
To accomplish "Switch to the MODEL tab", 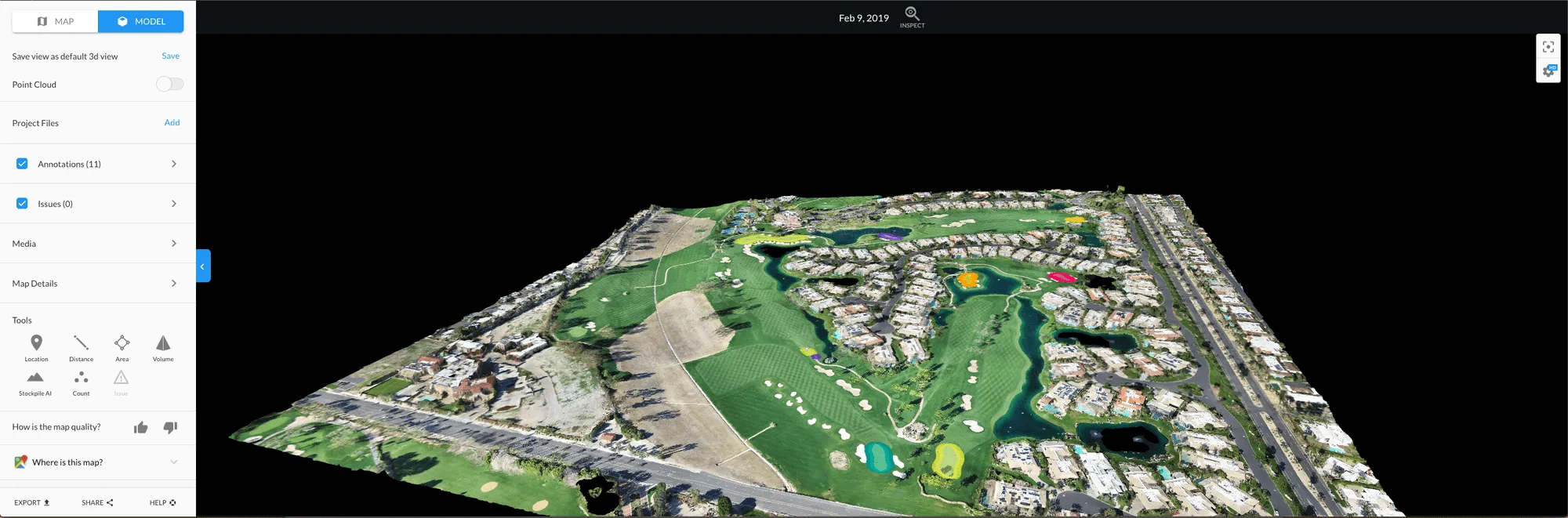I will click(141, 21).
